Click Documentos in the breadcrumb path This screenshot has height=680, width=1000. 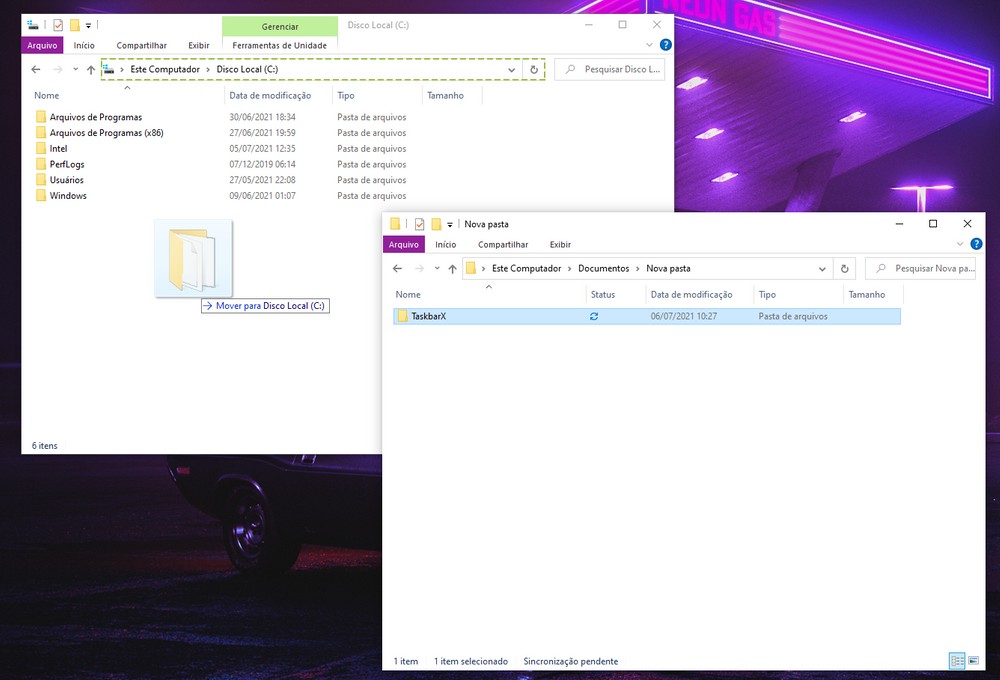click(603, 269)
